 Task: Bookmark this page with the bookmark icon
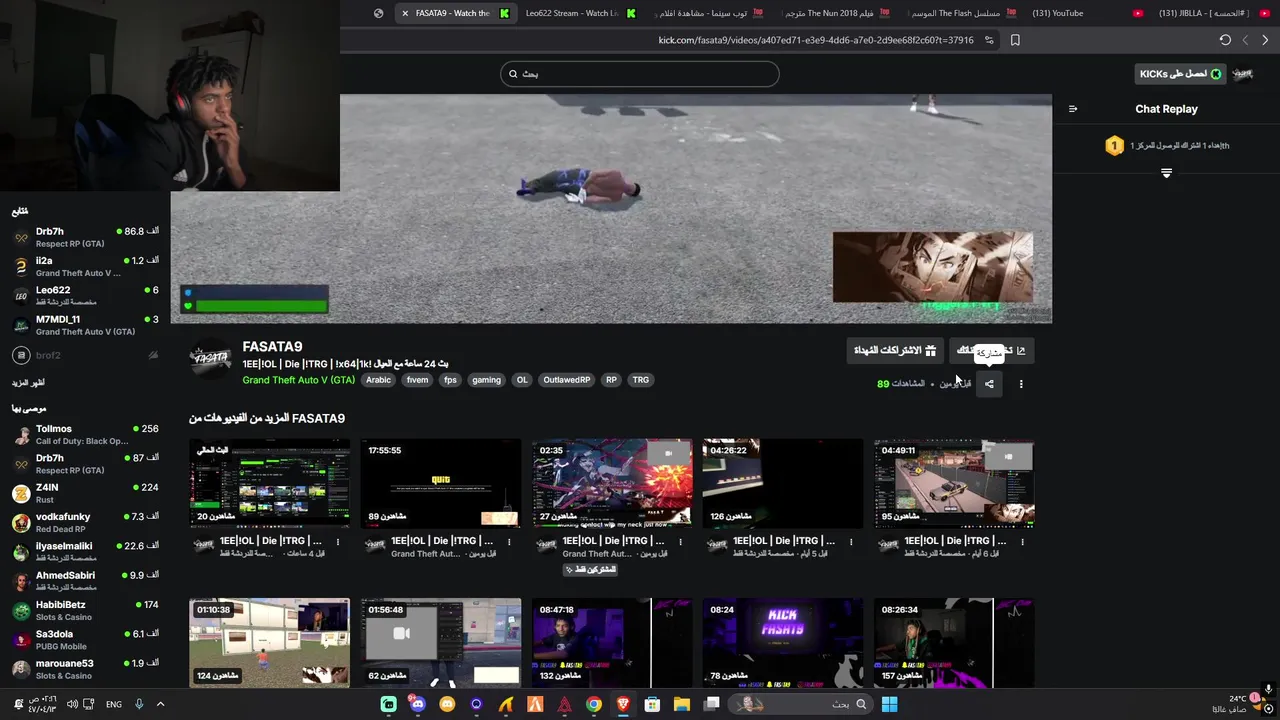pyautogui.click(x=1015, y=40)
